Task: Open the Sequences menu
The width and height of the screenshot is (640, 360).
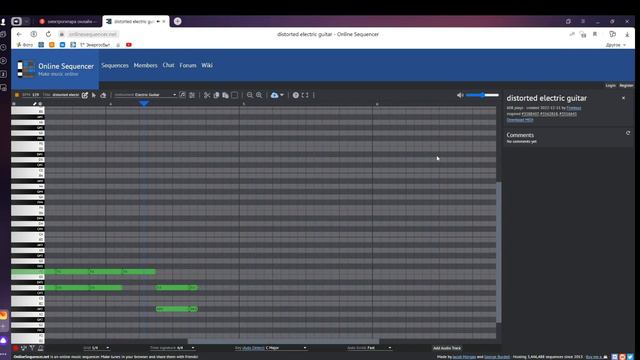Action: 115,65
